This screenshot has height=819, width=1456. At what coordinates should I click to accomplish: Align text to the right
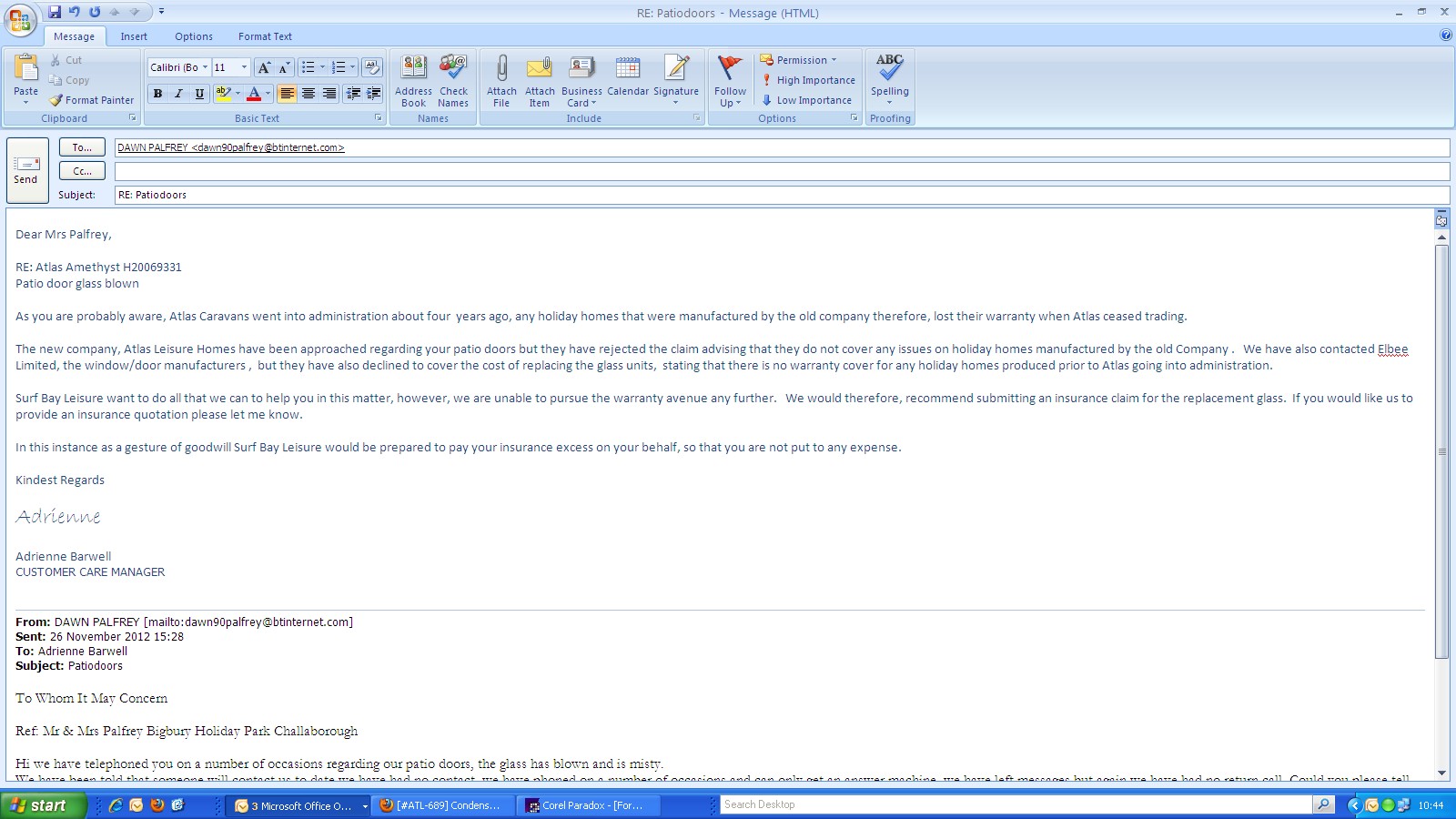329,94
